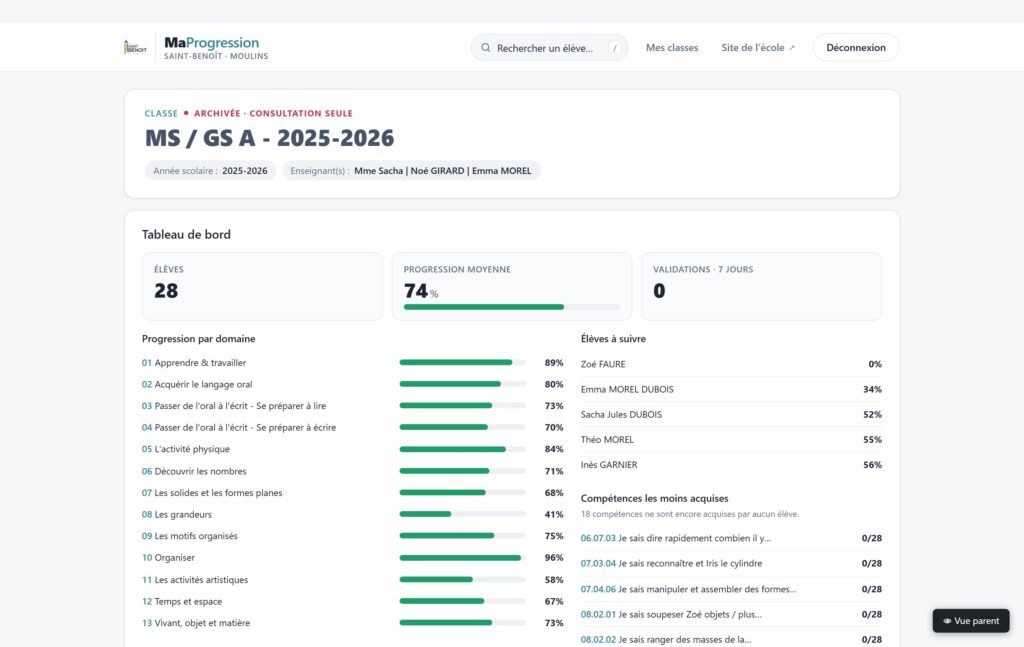Open domain 05 L'activité physique

186,449
